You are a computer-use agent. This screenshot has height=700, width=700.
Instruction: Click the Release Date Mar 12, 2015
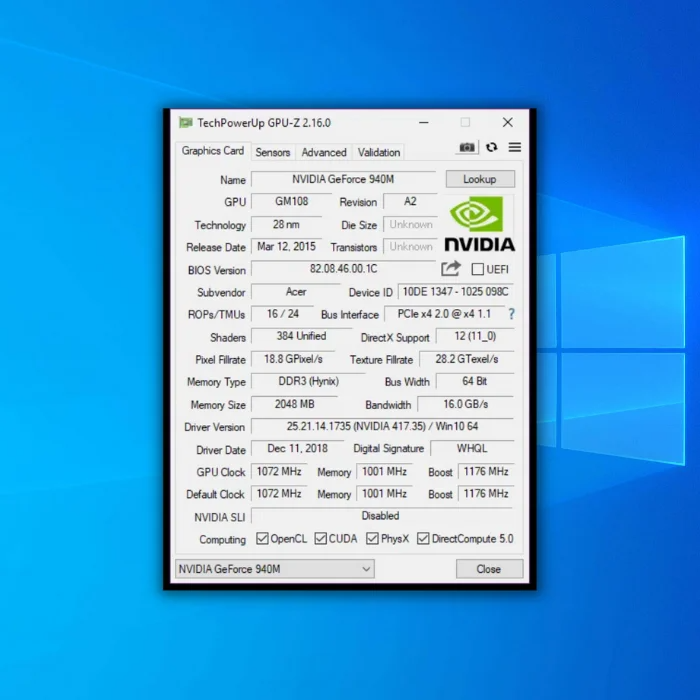(286, 246)
